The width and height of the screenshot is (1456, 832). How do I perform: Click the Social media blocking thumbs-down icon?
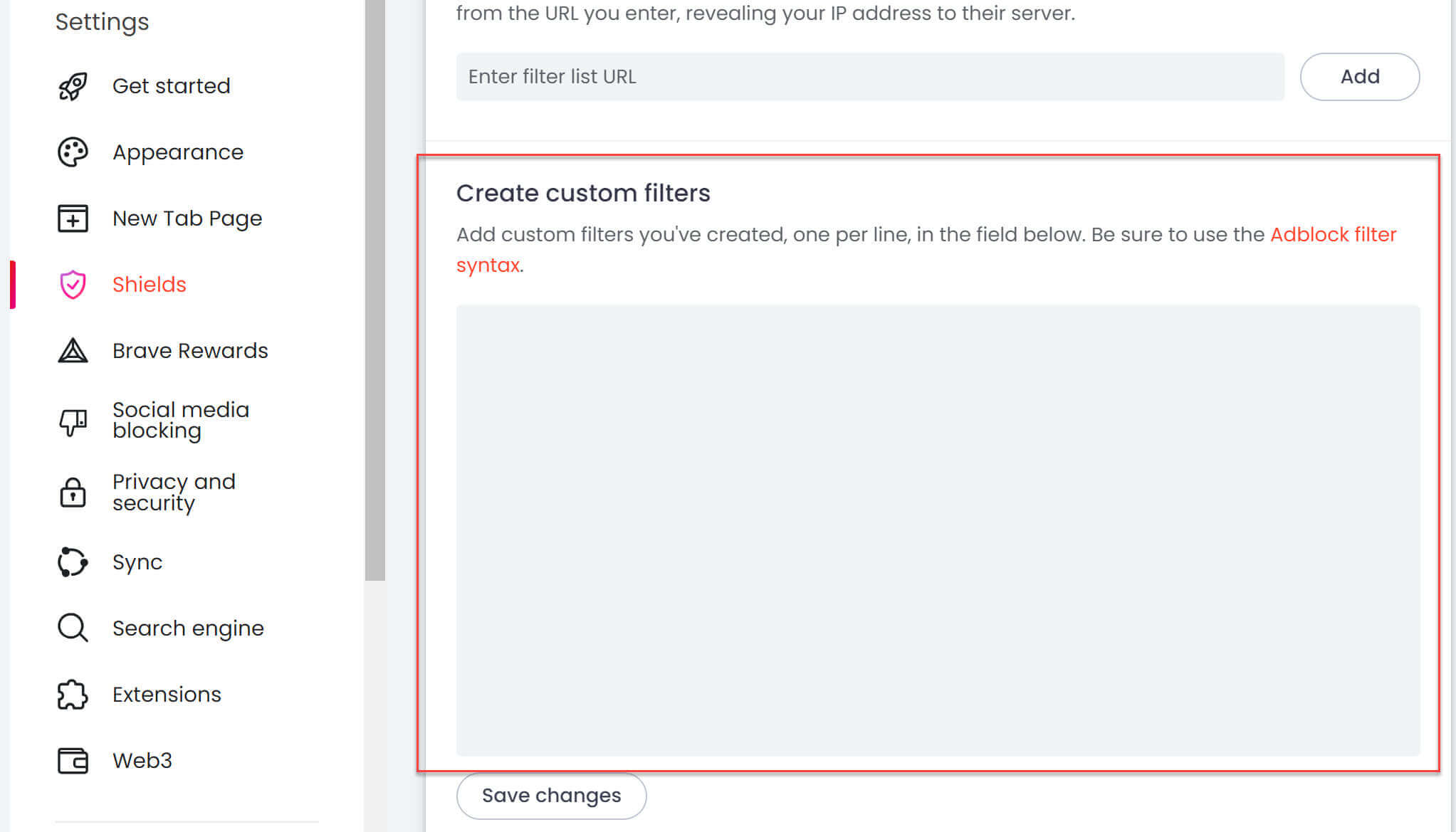point(73,422)
